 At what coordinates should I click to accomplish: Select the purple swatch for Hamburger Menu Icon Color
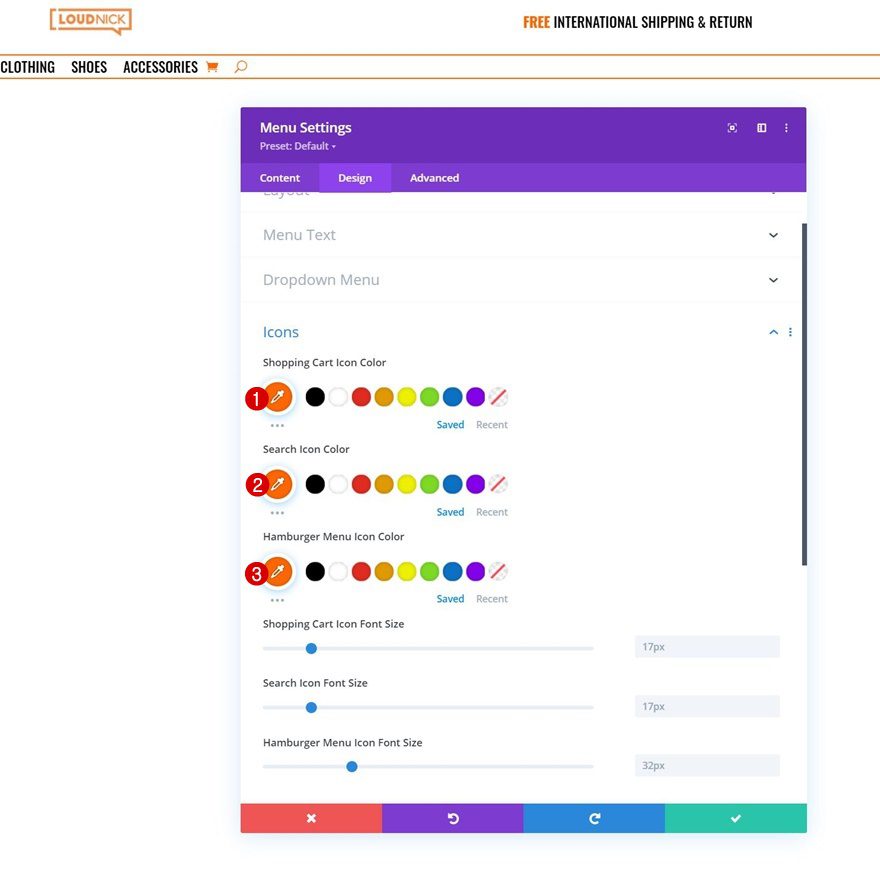click(x=475, y=571)
